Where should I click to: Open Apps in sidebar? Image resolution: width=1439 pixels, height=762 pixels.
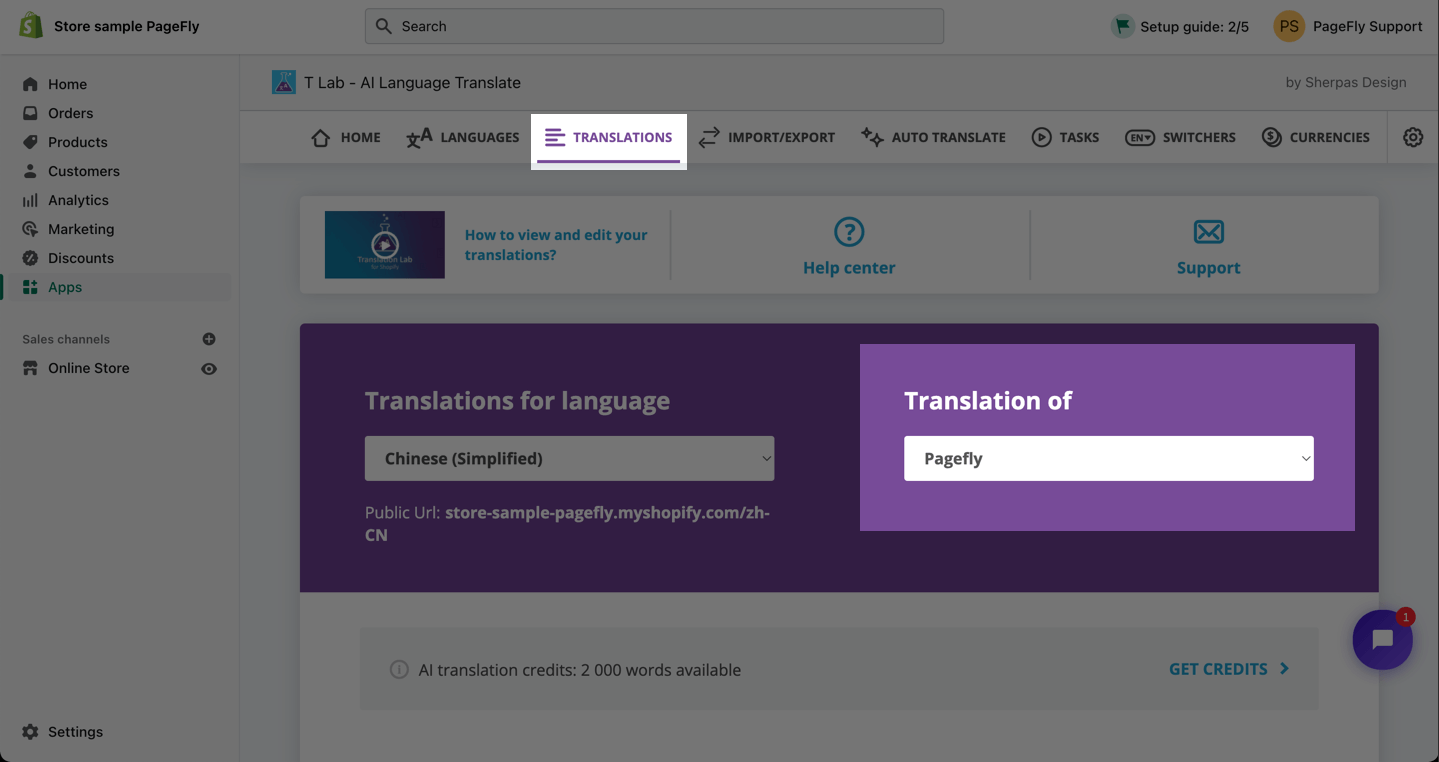[x=116, y=287]
